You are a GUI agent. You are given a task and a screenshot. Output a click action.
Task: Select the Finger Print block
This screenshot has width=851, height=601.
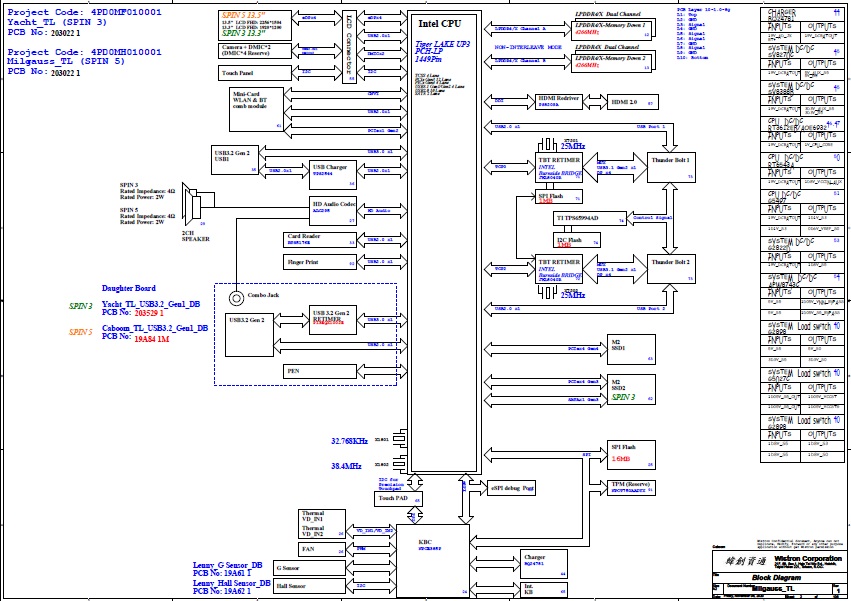[320, 262]
